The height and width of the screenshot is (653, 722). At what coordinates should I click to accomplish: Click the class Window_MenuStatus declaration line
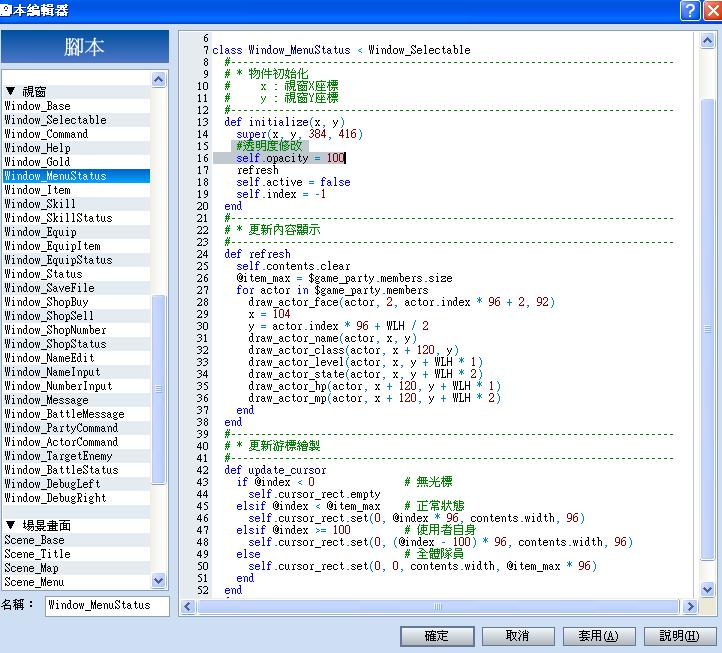341,50
